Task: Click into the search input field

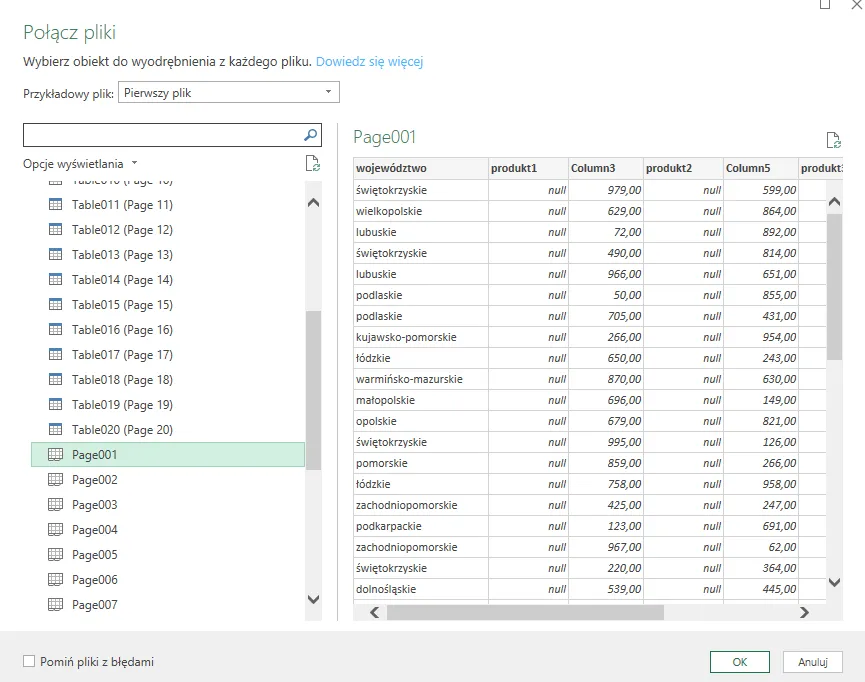Action: [x=160, y=134]
